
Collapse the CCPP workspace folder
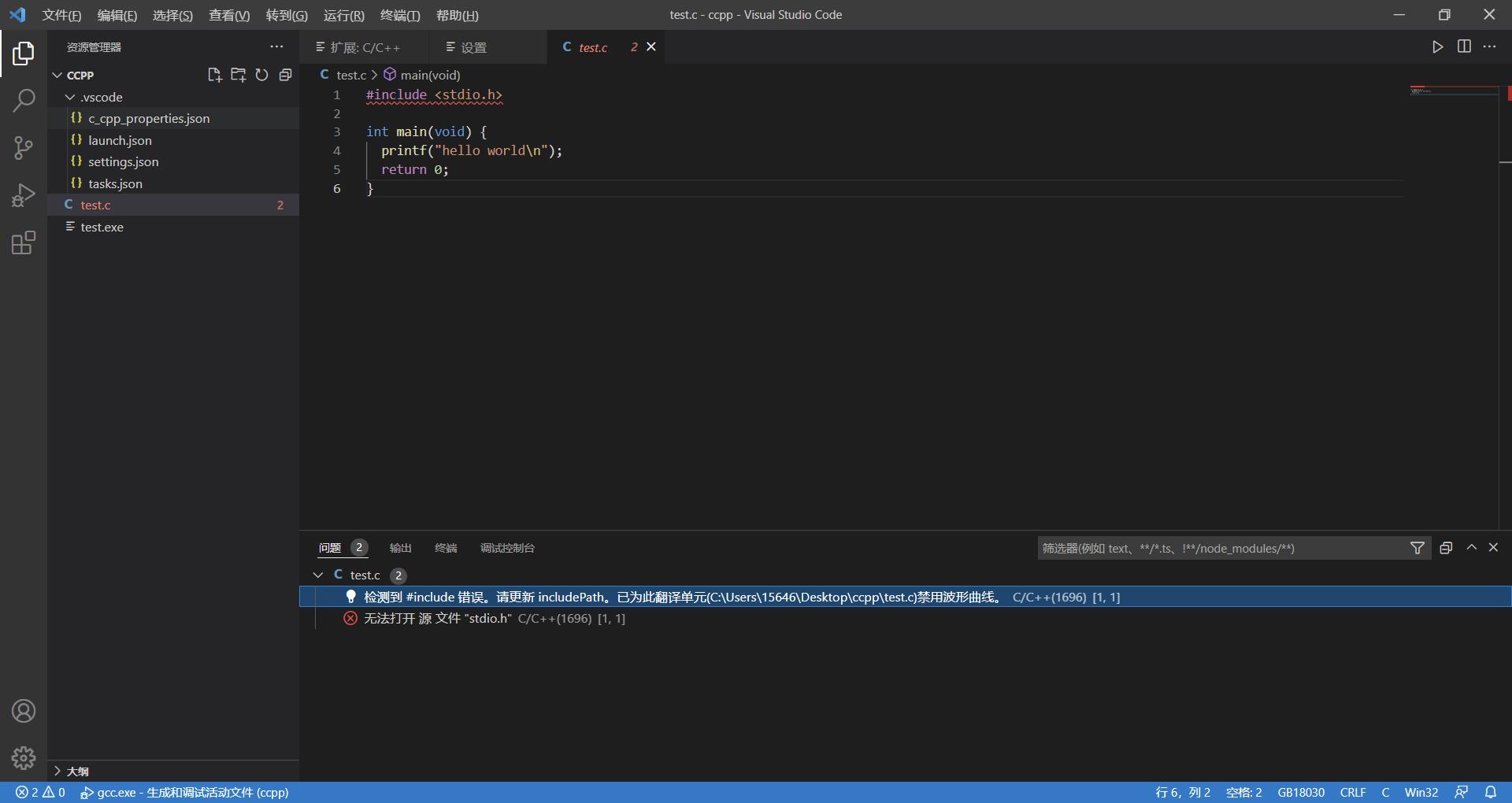[57, 75]
